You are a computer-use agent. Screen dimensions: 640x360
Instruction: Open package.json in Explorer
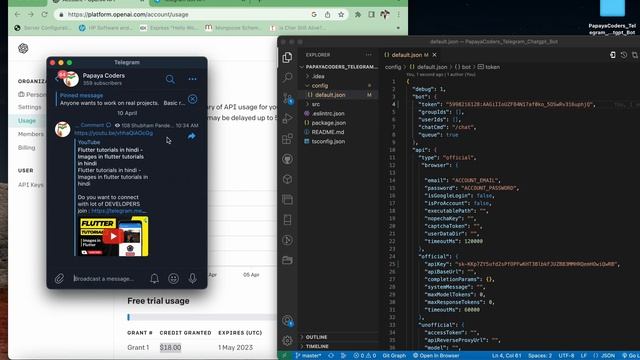329,123
